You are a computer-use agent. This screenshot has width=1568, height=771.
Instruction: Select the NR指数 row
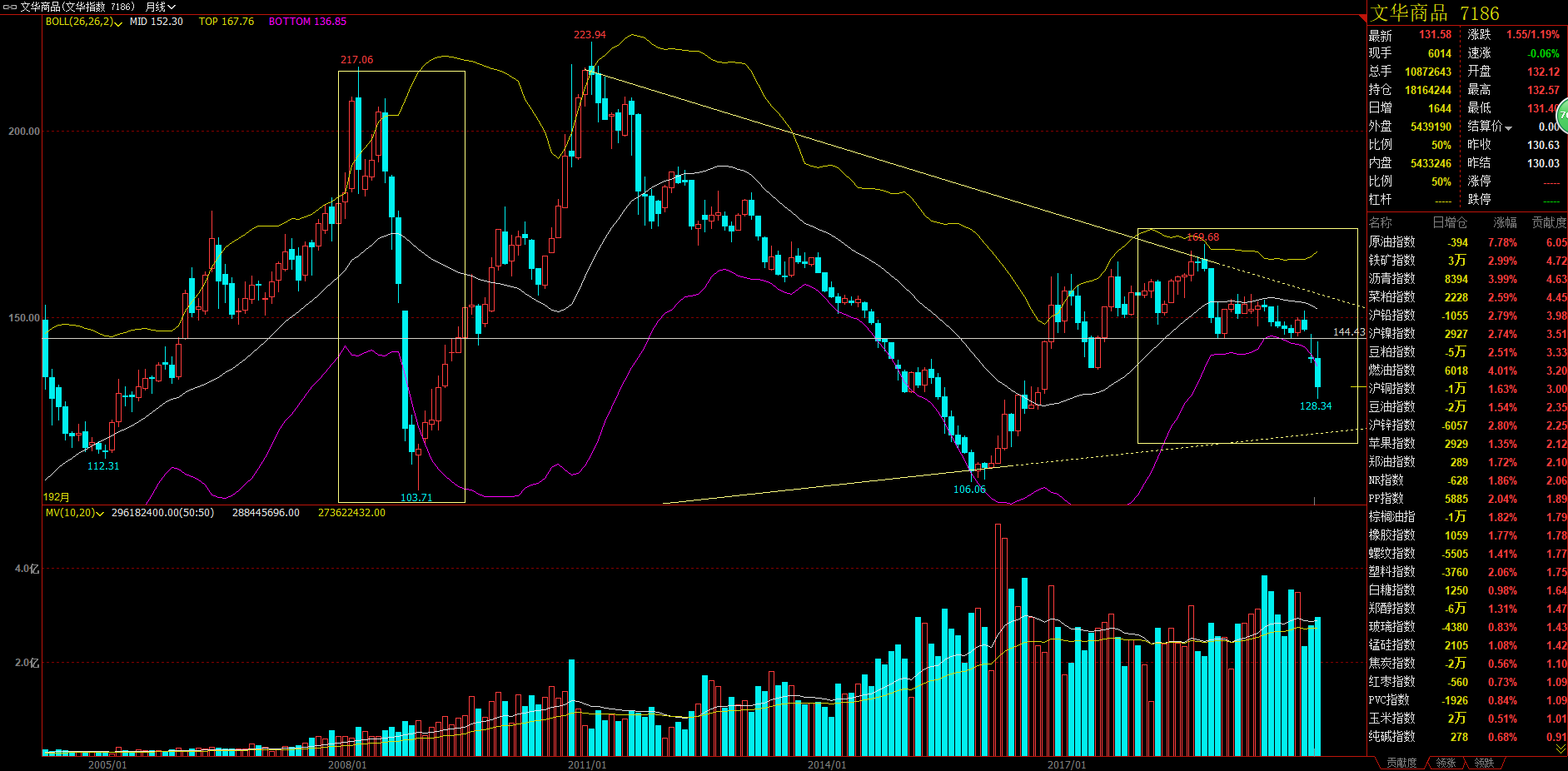(1467, 480)
